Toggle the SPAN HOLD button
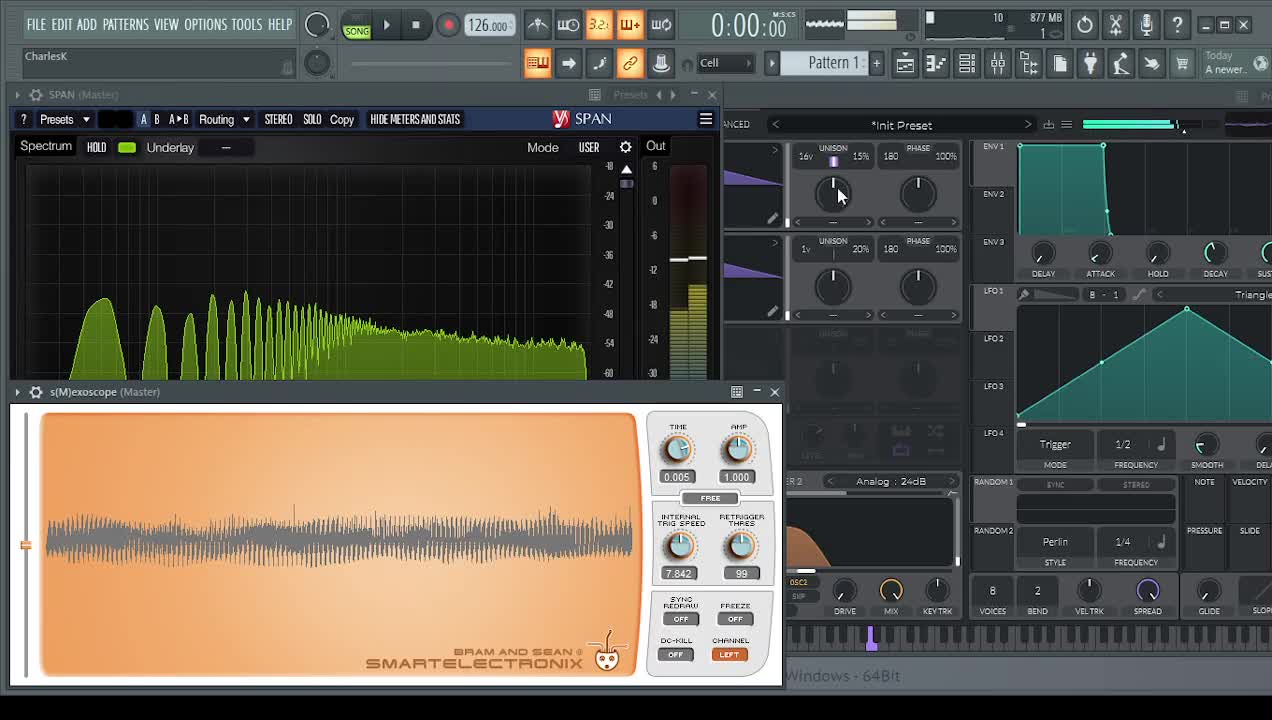 pos(96,147)
